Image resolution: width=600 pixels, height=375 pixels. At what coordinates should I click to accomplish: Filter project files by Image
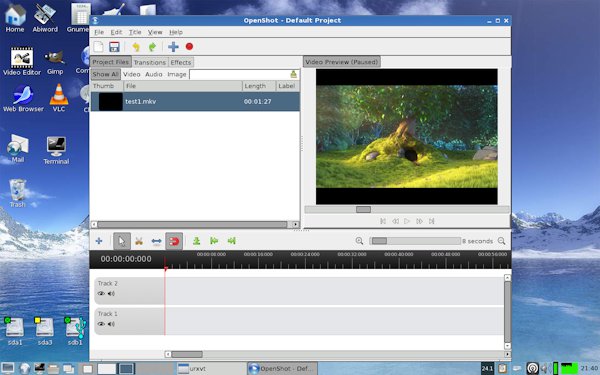click(x=177, y=74)
